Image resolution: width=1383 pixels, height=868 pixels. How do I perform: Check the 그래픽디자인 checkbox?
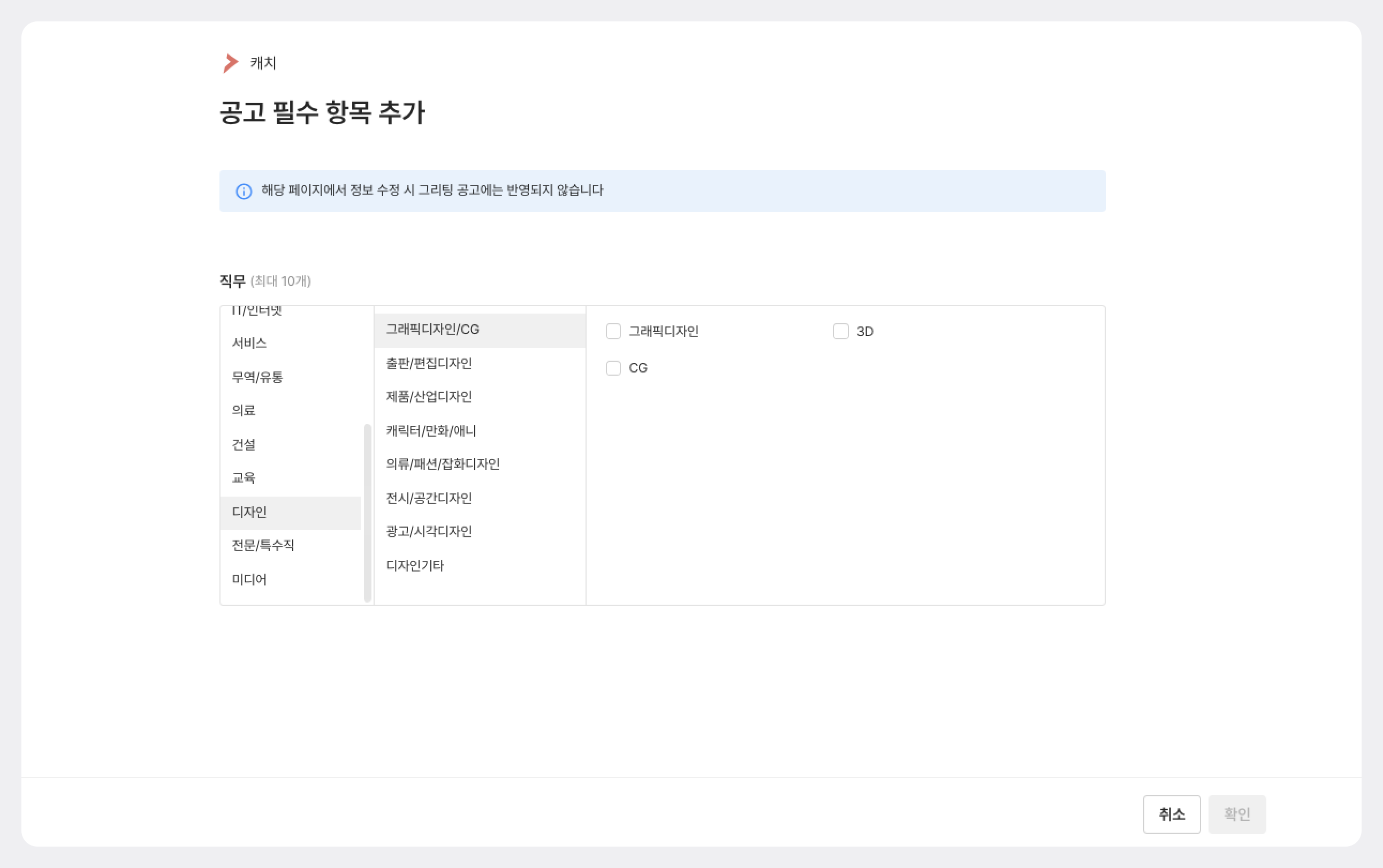[613, 331]
